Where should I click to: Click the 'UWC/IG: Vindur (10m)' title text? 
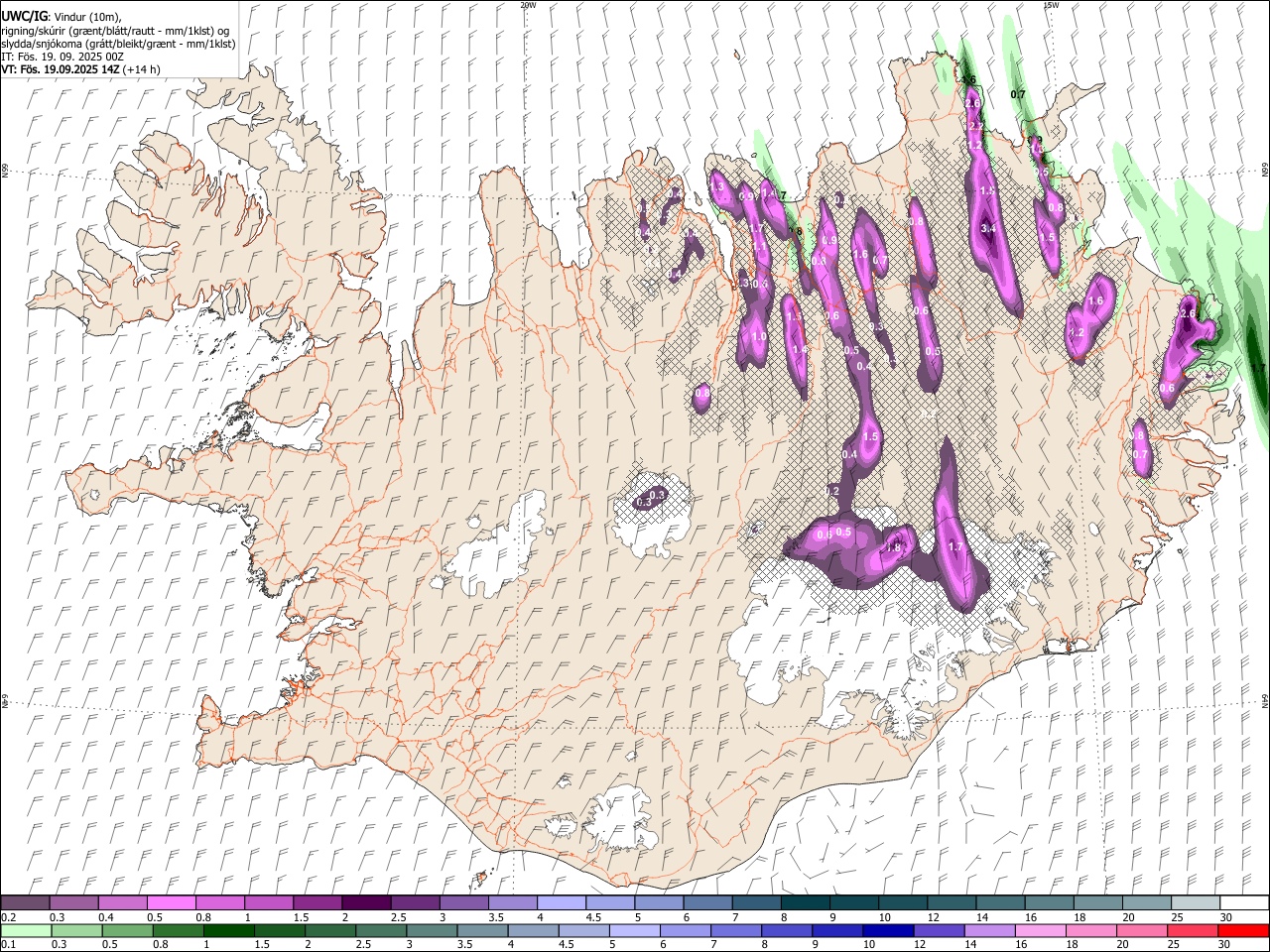(x=62, y=17)
